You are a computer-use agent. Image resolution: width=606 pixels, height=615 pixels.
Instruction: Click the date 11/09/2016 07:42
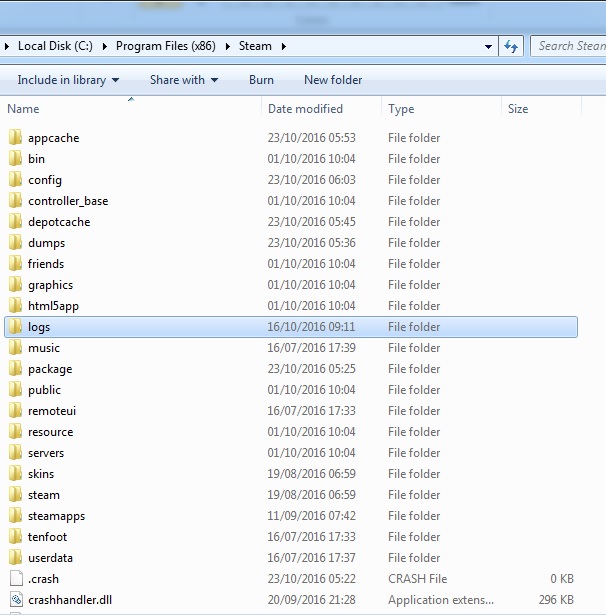coord(311,516)
